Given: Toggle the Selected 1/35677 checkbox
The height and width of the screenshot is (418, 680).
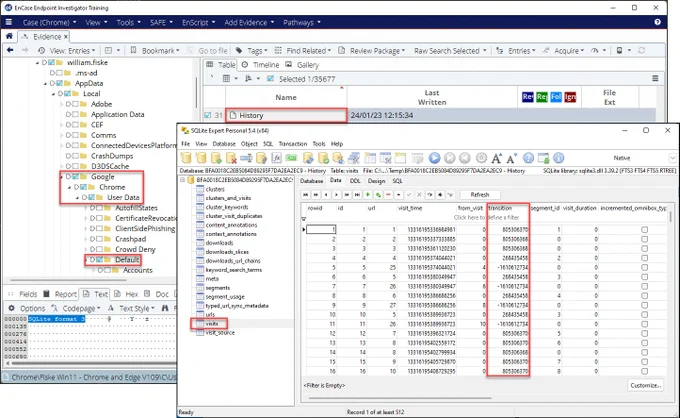Looking at the screenshot, I should click(x=271, y=78).
